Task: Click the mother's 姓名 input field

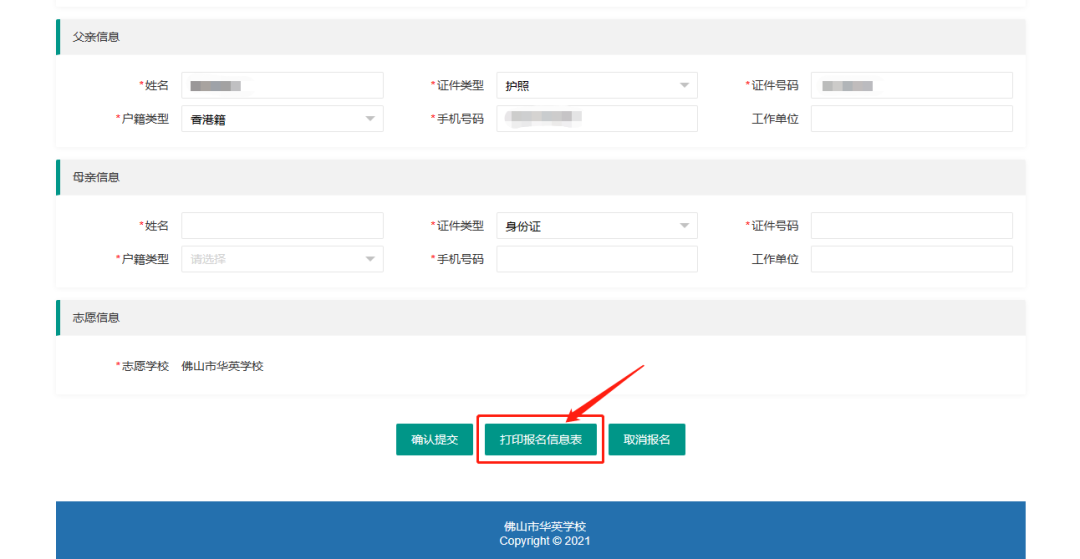Action: pos(282,226)
